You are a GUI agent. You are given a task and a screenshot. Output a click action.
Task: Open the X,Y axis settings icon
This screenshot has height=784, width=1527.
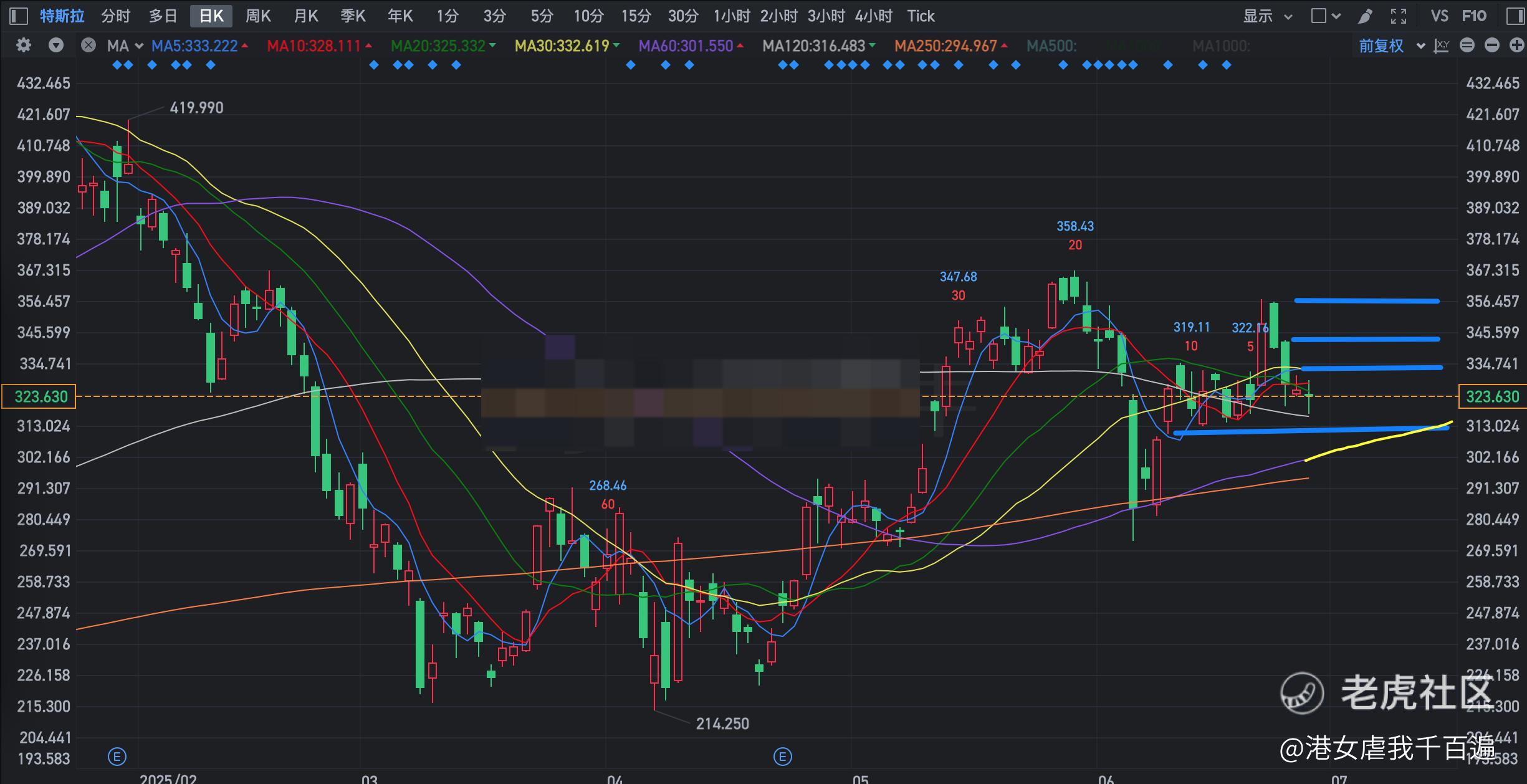tap(1441, 45)
